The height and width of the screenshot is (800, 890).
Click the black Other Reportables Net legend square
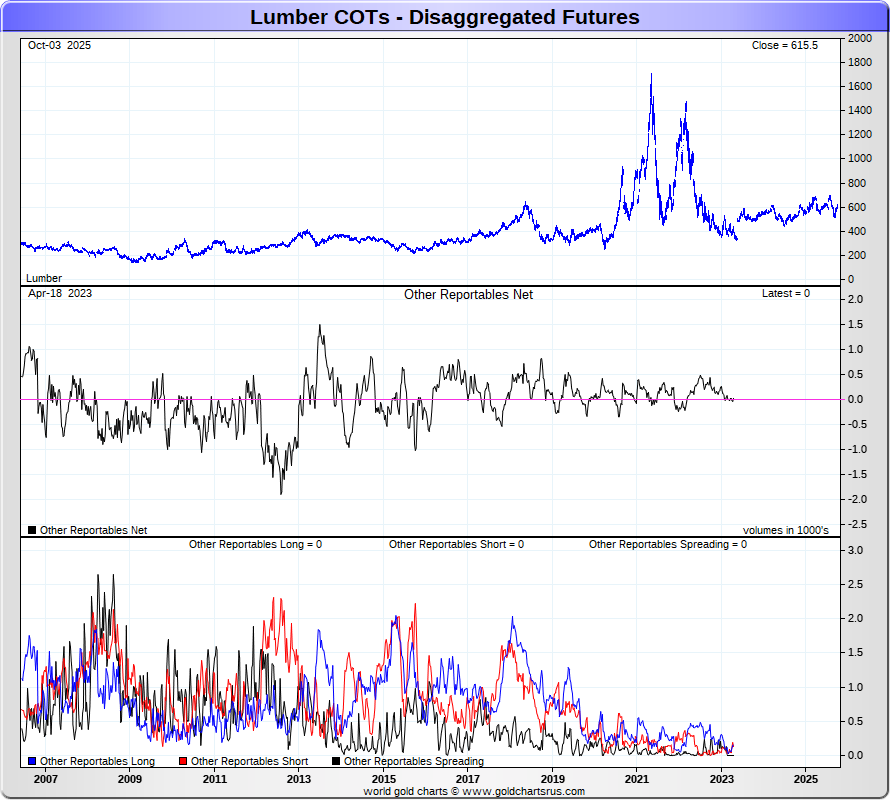pos(33,530)
